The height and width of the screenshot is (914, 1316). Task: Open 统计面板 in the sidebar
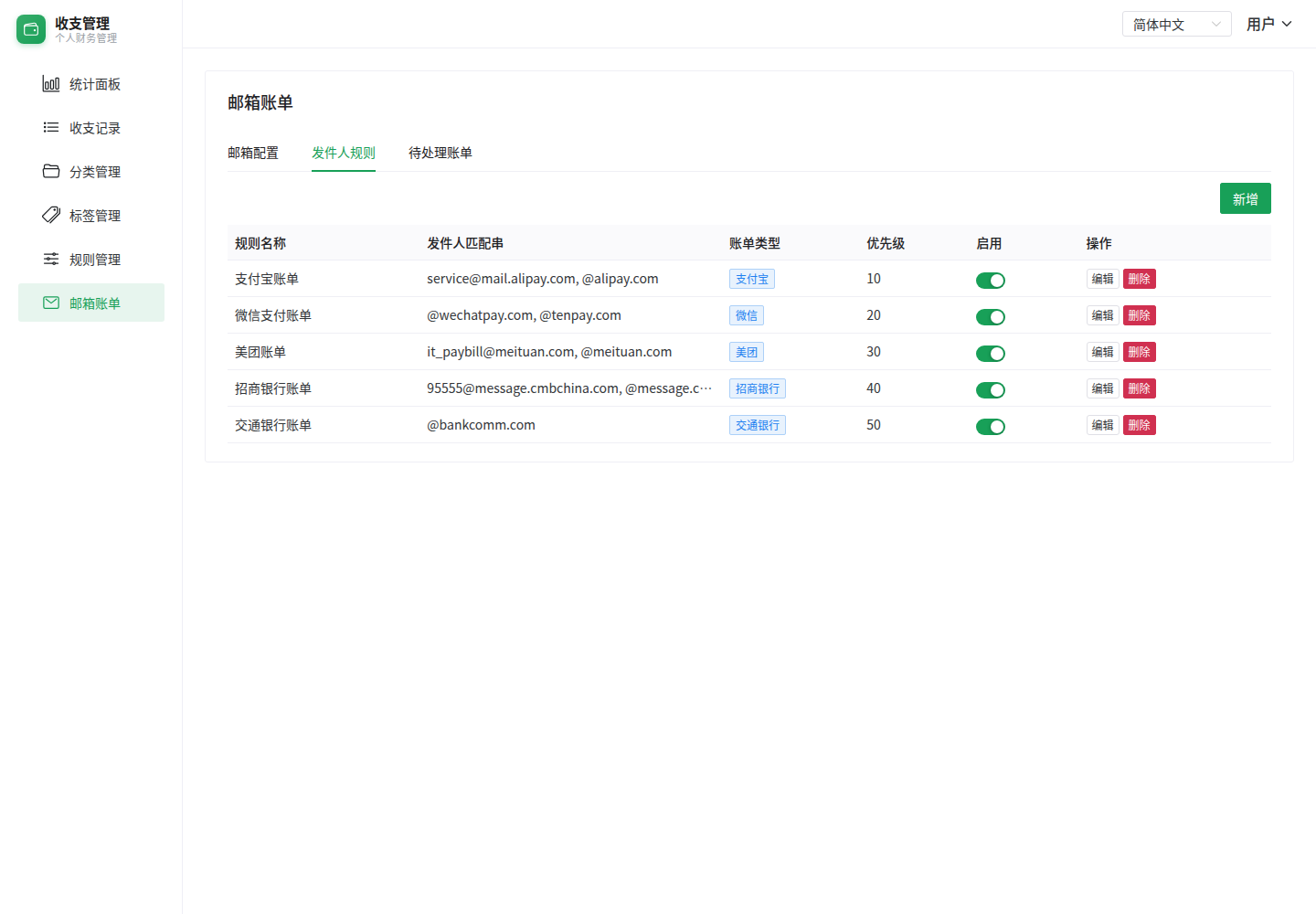click(91, 84)
